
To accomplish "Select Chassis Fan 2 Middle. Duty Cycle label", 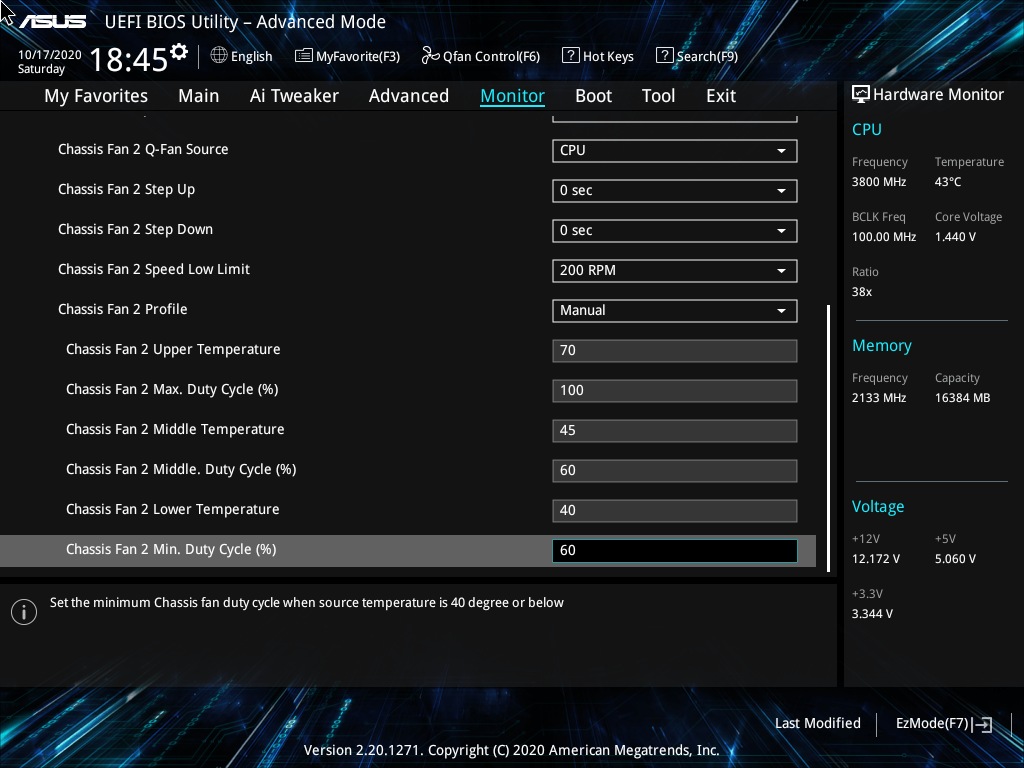I will tap(182, 469).
